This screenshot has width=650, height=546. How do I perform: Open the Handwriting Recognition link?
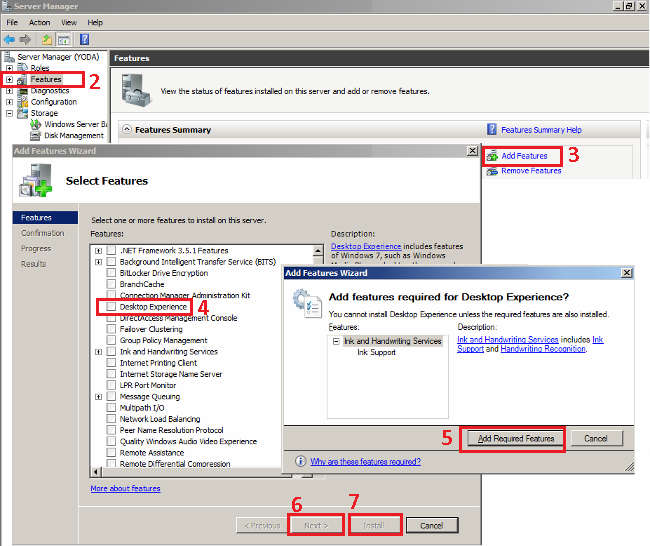543,349
